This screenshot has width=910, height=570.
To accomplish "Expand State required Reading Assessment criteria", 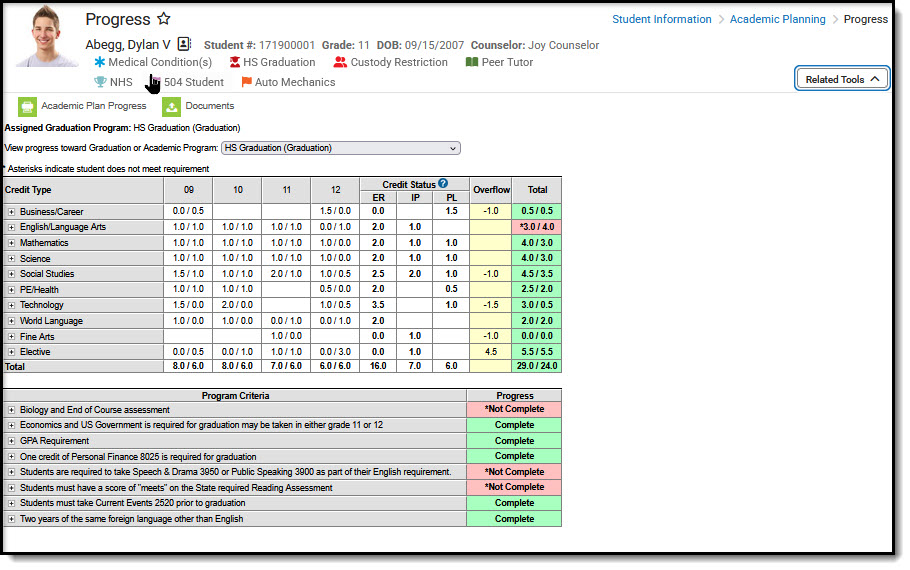I will (11, 488).
